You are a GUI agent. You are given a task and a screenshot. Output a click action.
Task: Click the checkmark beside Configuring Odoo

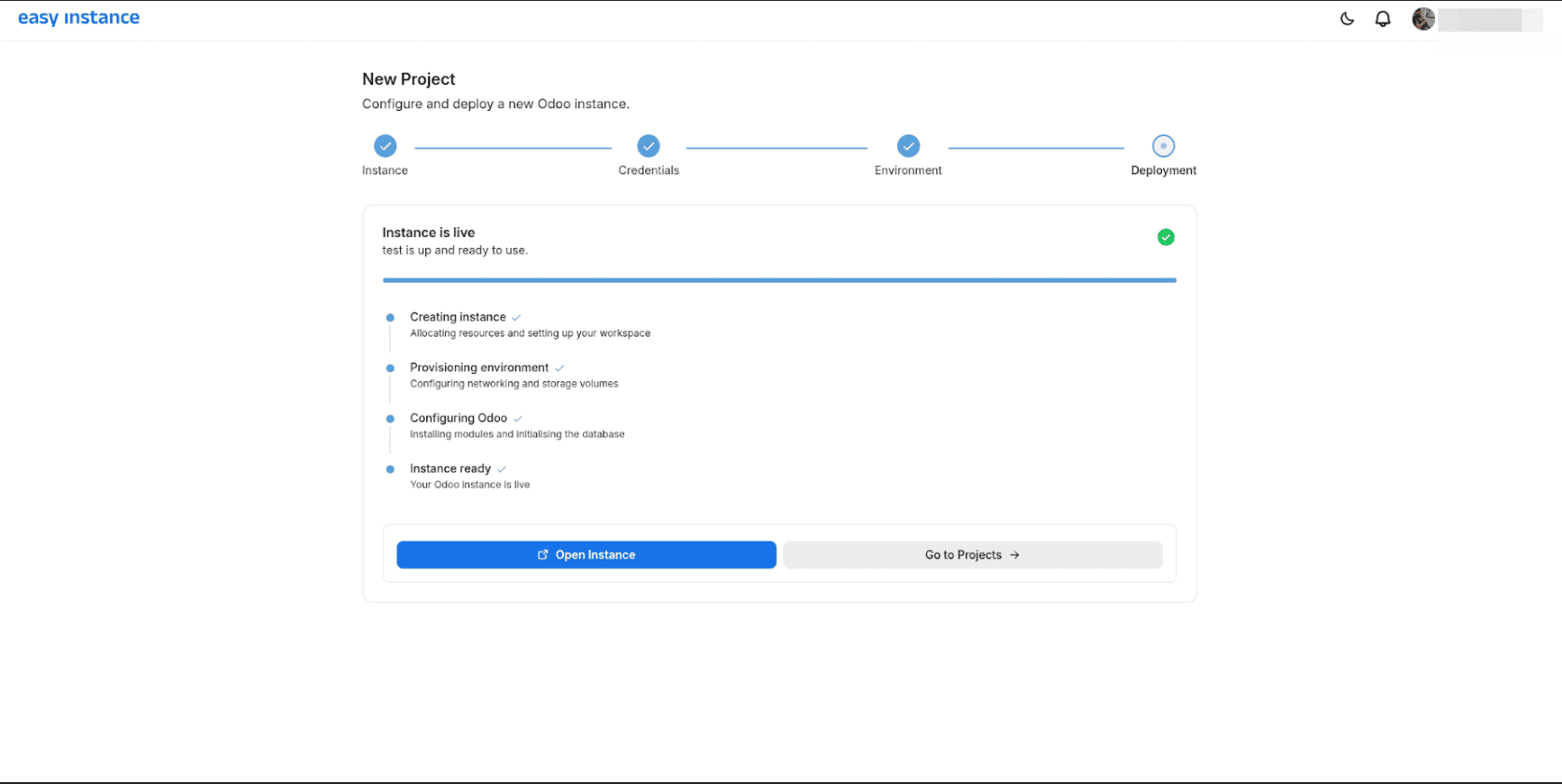coord(518,419)
